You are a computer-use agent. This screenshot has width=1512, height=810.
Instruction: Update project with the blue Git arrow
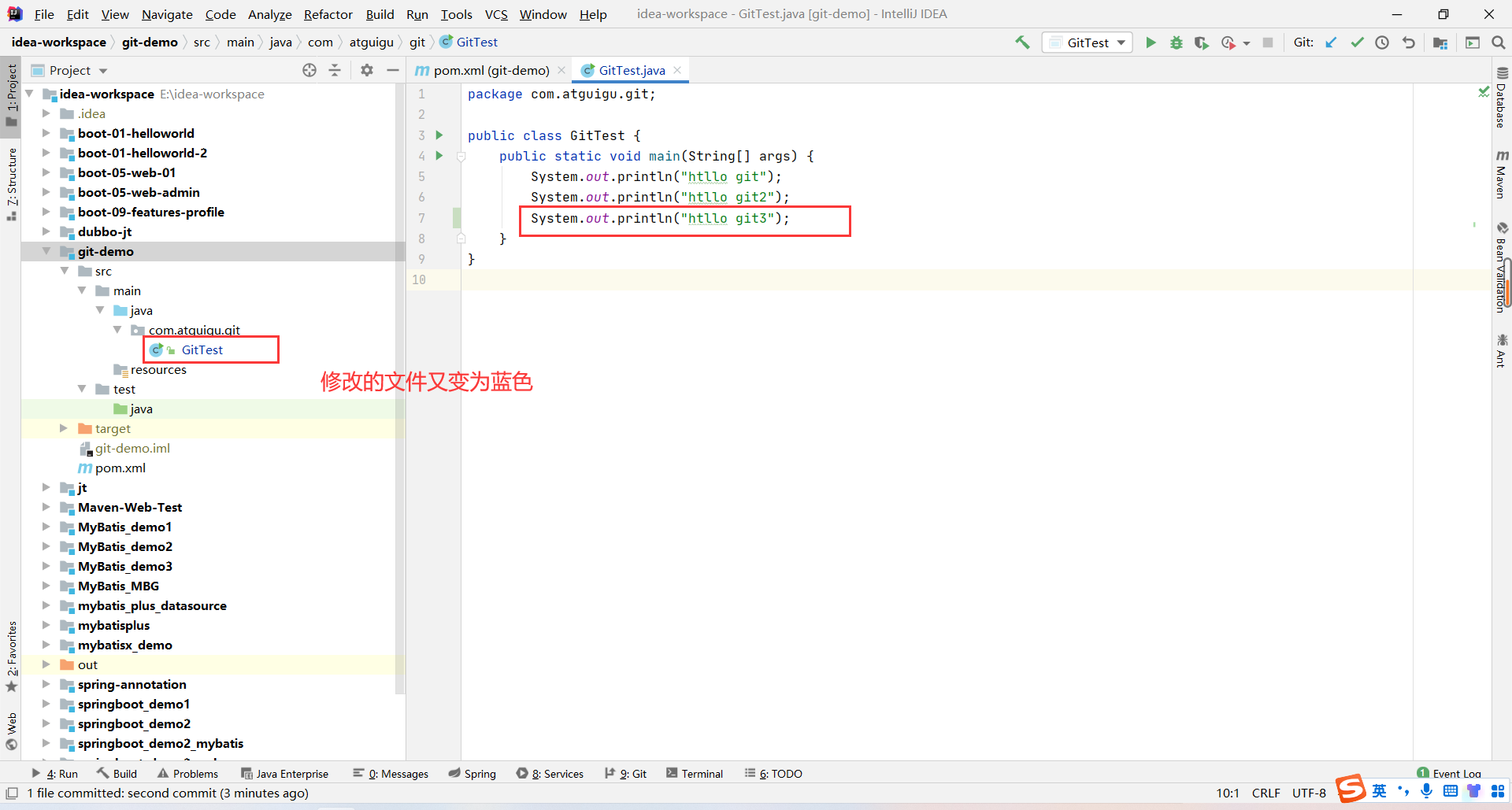(x=1331, y=43)
